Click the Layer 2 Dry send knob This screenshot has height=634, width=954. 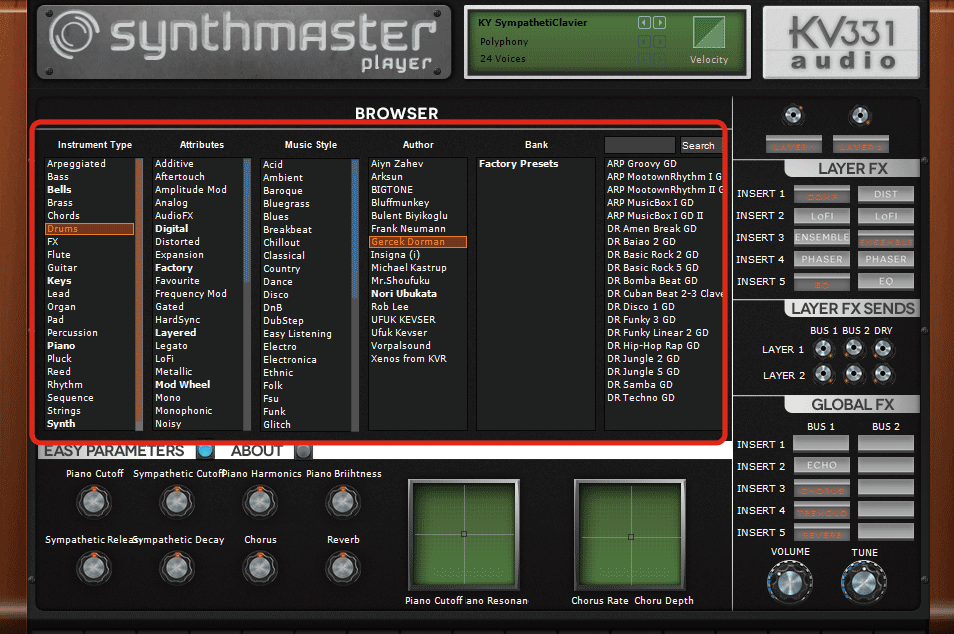(883, 374)
